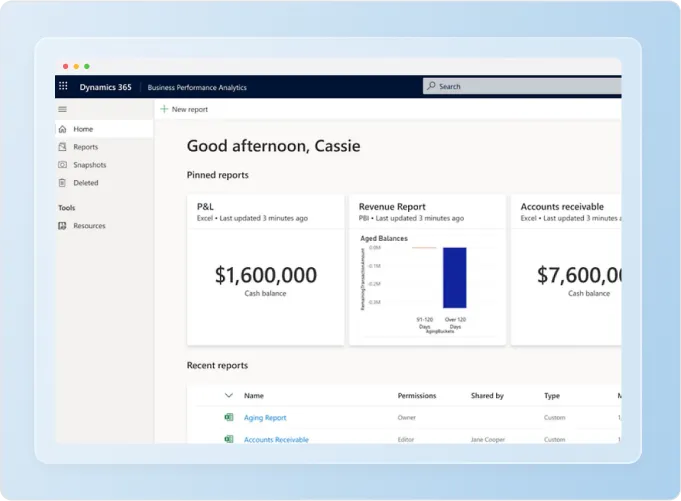Click the Excel icon beside Aging Report
The image size is (681, 501).
[x=229, y=418]
